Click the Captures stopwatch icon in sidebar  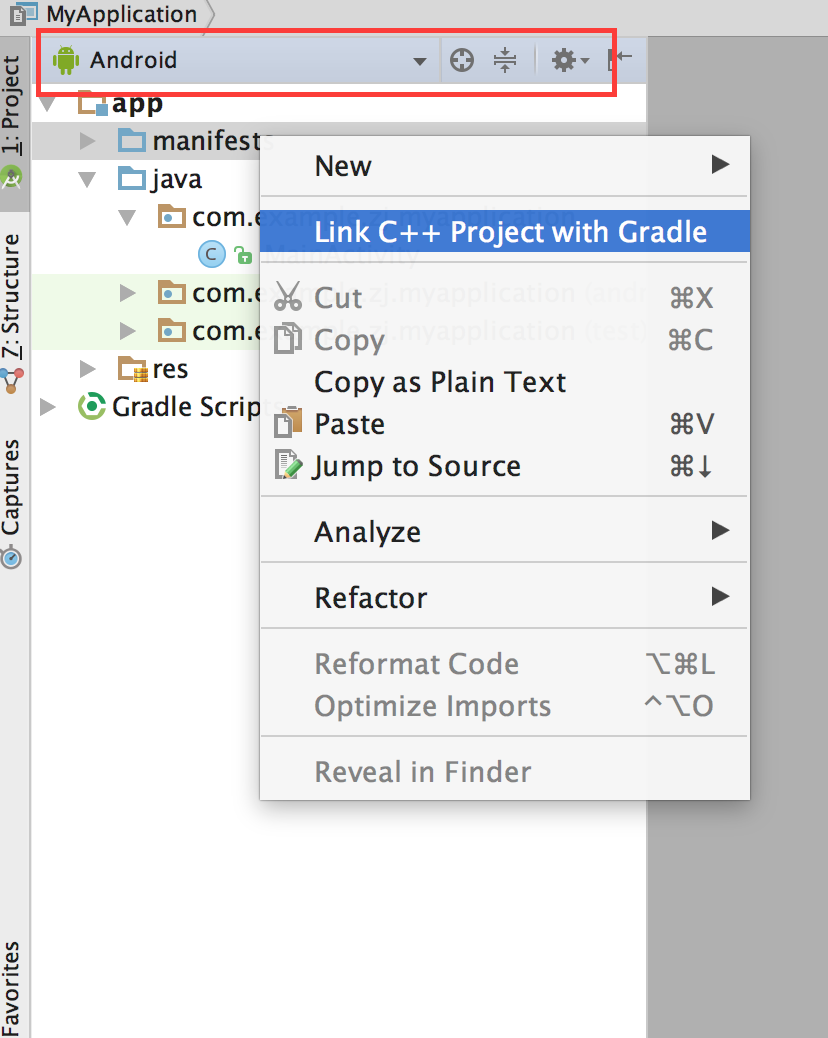pos(11,557)
